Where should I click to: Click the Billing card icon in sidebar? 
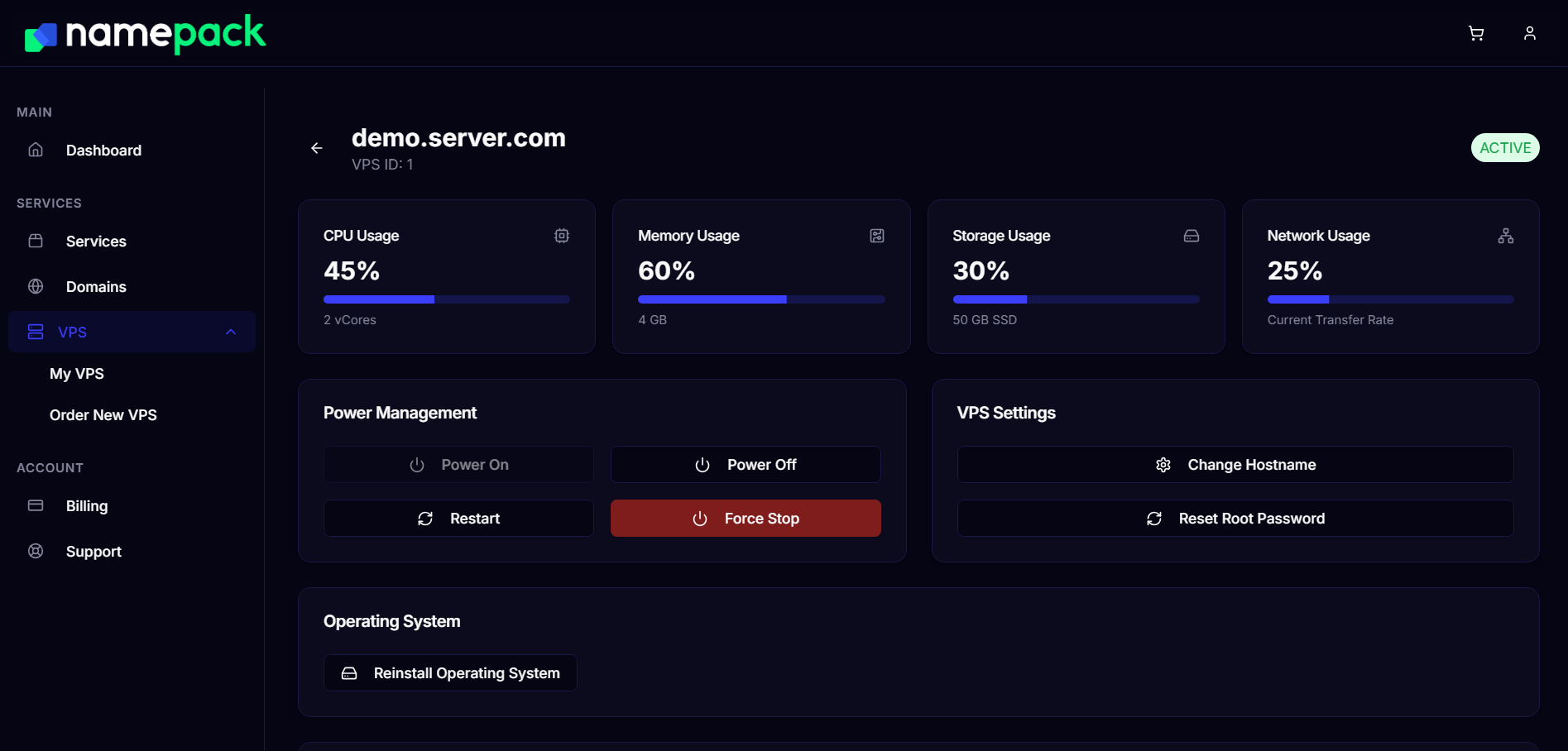pos(36,505)
